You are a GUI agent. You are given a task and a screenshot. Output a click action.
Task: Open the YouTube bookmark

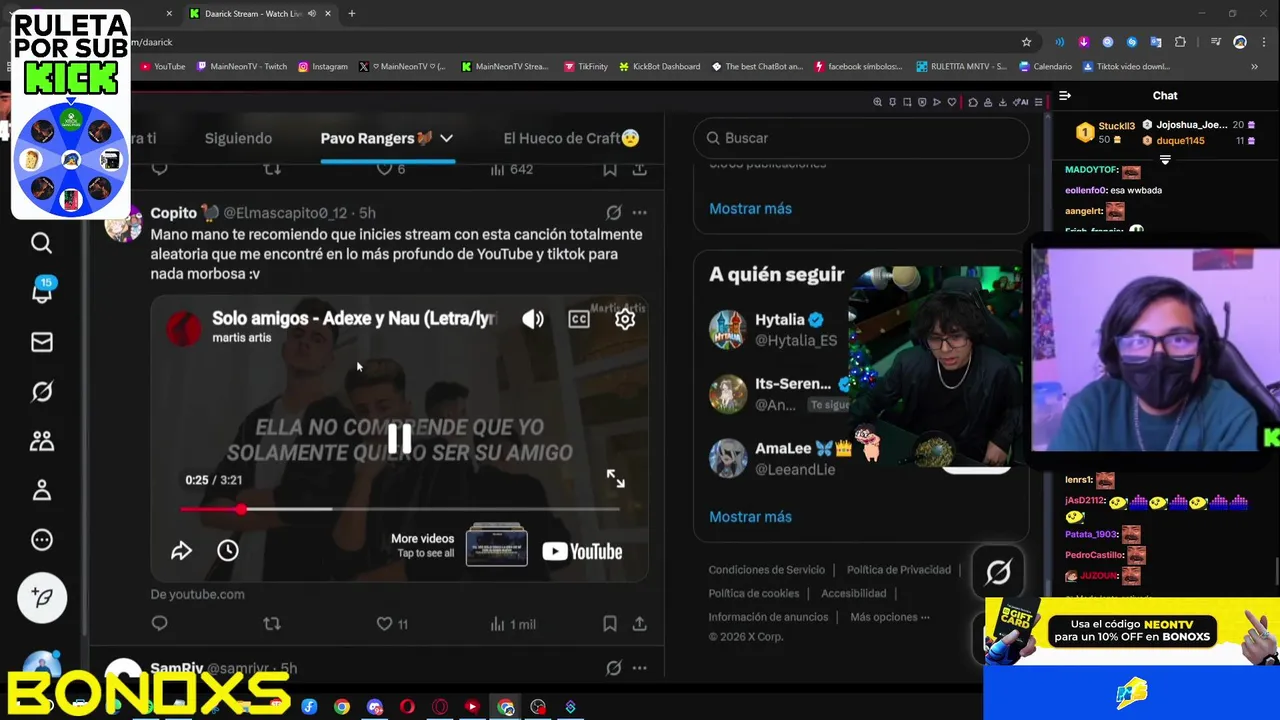pyautogui.click(x=163, y=67)
